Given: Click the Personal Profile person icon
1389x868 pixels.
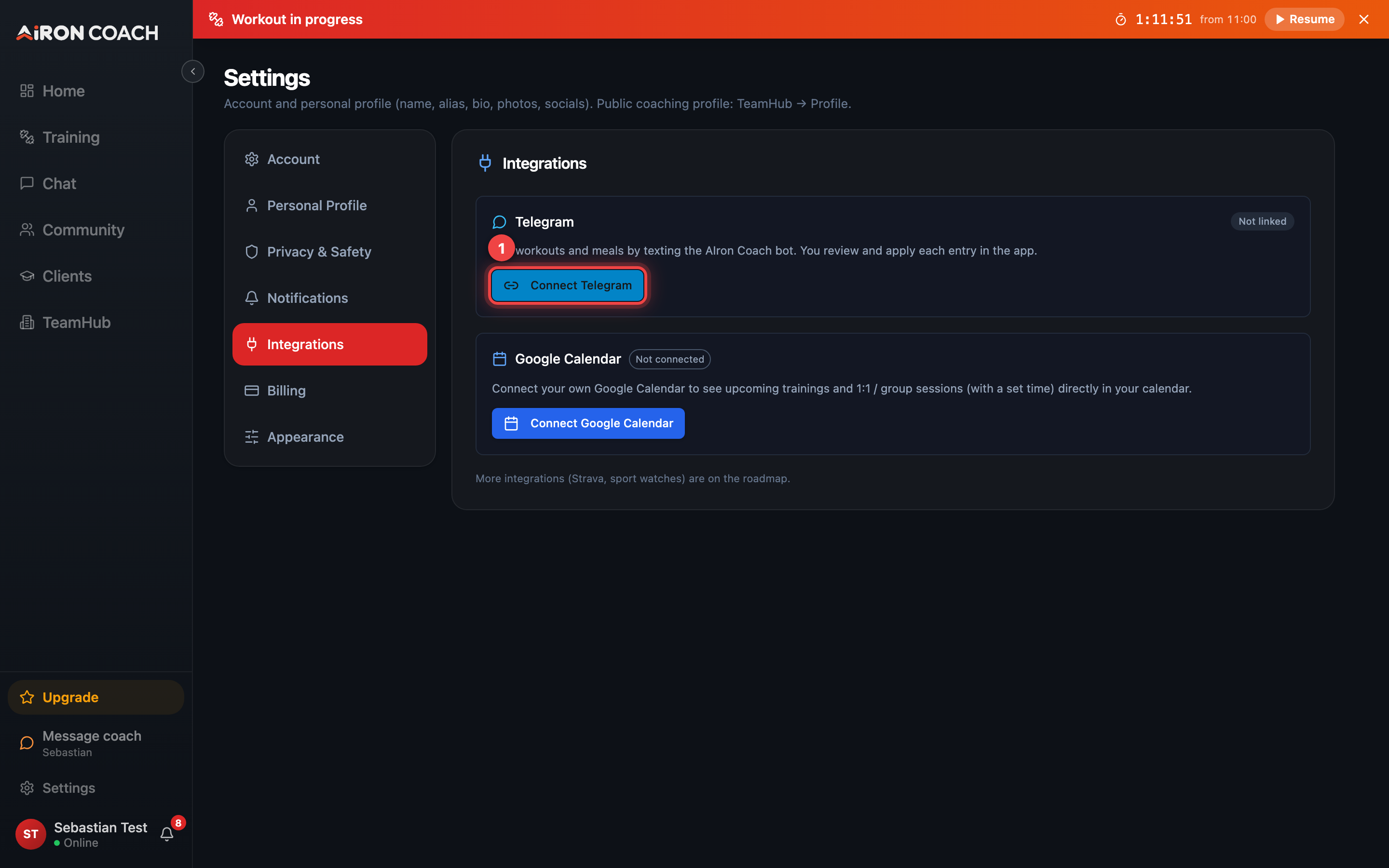Looking at the screenshot, I should [x=251, y=205].
